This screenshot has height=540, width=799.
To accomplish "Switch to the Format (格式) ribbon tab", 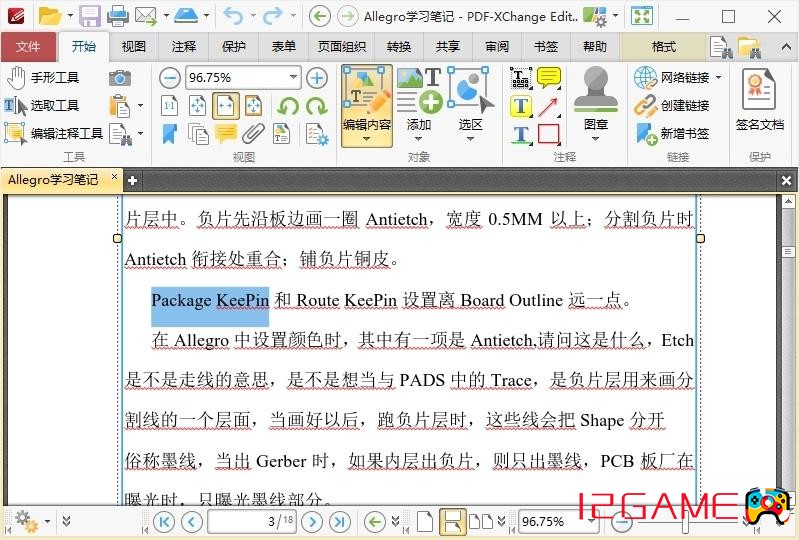I will tap(663, 47).
